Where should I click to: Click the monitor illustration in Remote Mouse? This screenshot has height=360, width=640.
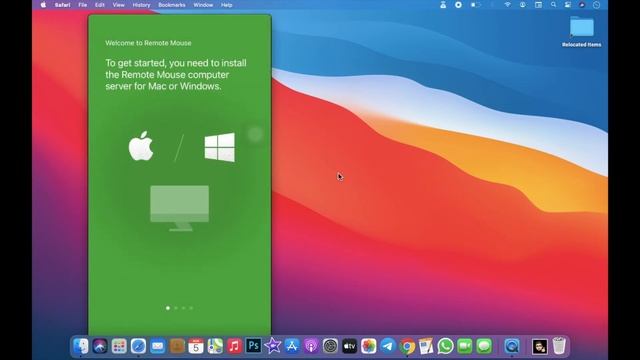click(x=180, y=208)
